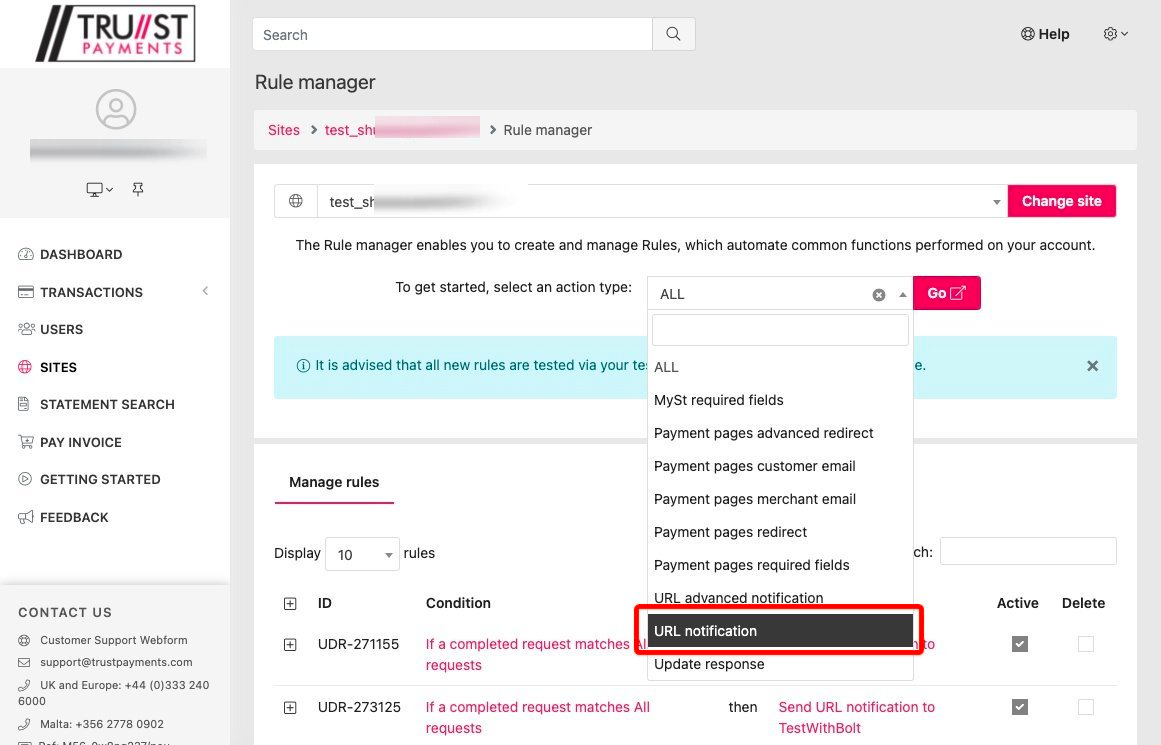Click the Trust Payments logo
Screen dimensions: 1161x745
[x=116, y=33]
